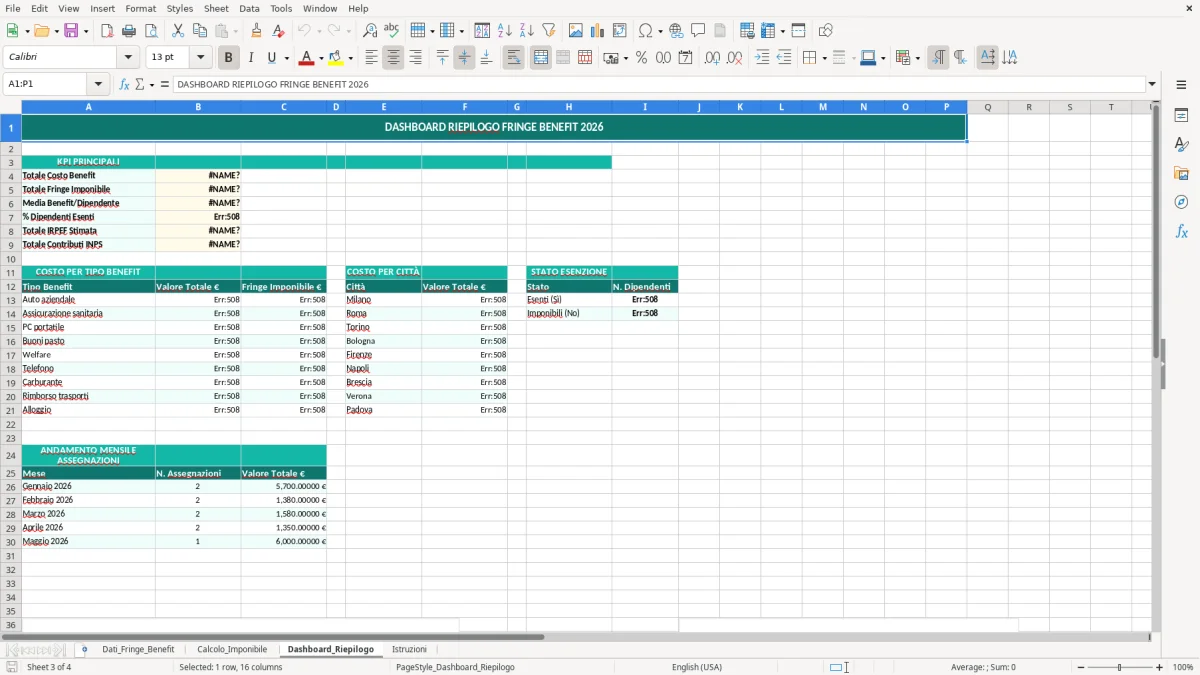
Task: Click the Copy icon
Action: coord(200,31)
